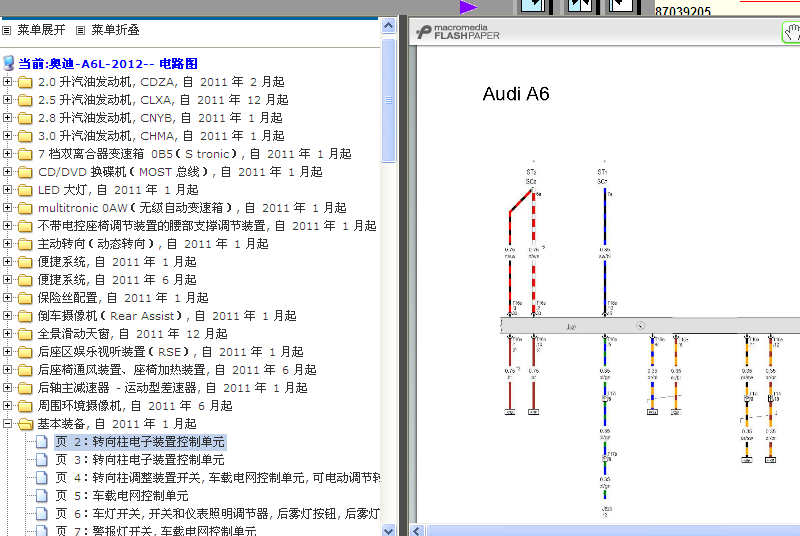Select the 后座椅通风装置、座椅加热装置 entry
This screenshot has width=800, height=536.
[177, 370]
